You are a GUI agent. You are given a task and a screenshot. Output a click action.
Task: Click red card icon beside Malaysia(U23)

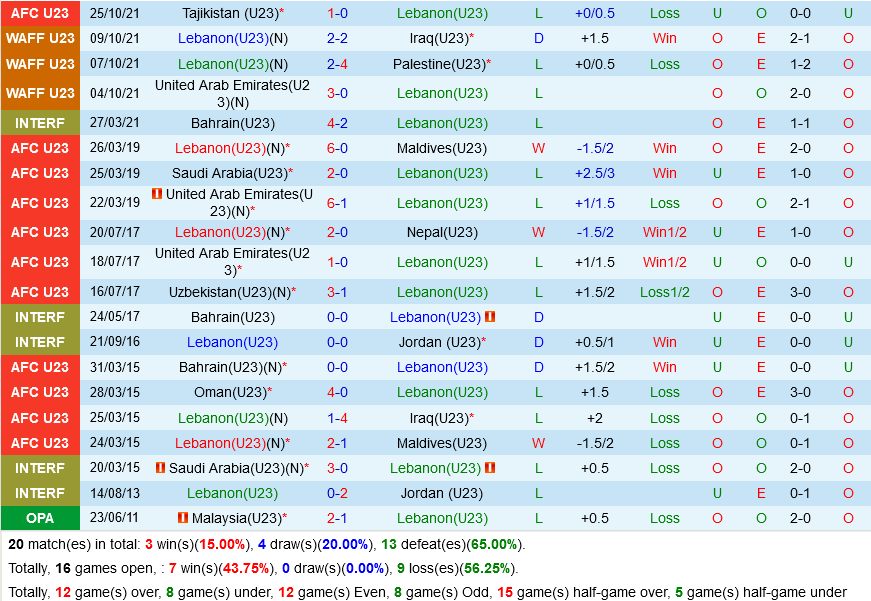coord(182,518)
